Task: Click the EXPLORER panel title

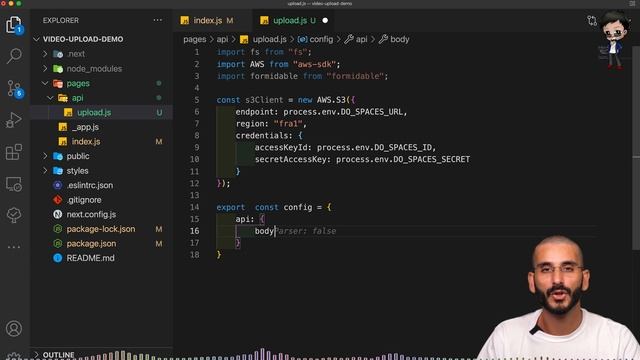Action: pyautogui.click(x=61, y=20)
